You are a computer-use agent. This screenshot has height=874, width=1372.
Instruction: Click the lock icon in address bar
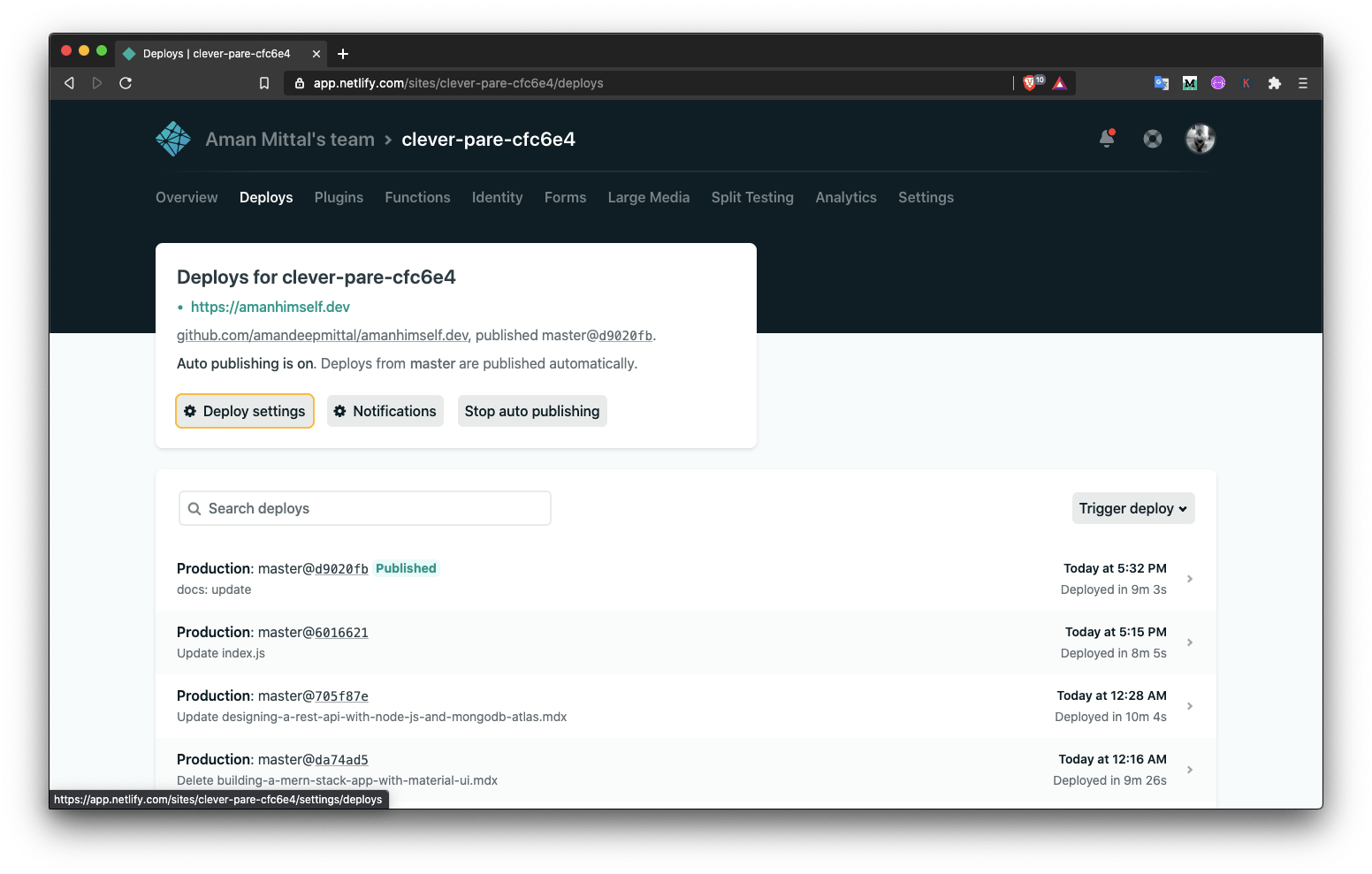[x=300, y=83]
